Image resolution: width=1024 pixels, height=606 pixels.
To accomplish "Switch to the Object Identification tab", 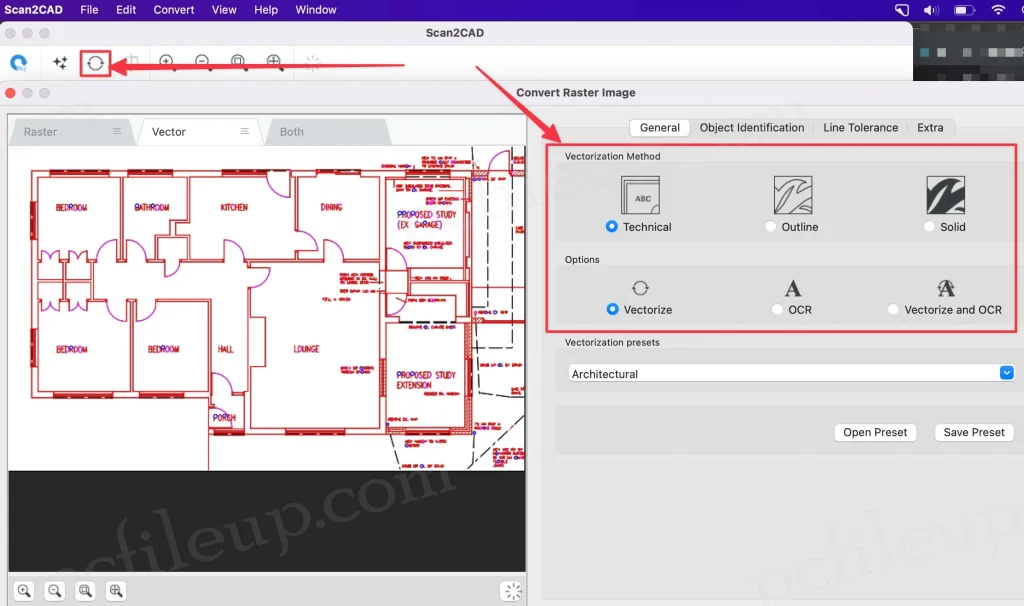I will click(752, 127).
